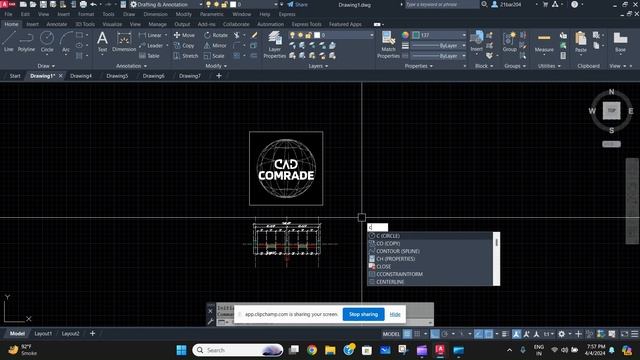The width and height of the screenshot is (640, 360).
Task: Click the Copy tool in Modify panel
Action: click(184, 46)
